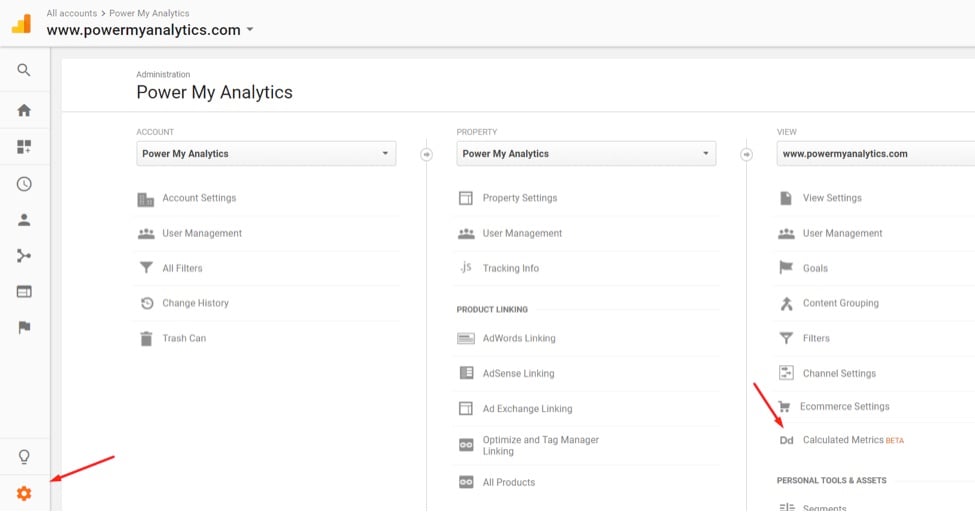The height and width of the screenshot is (512, 975).
Task: Click the Optimize and Tag Manager icon
Action: click(x=466, y=445)
